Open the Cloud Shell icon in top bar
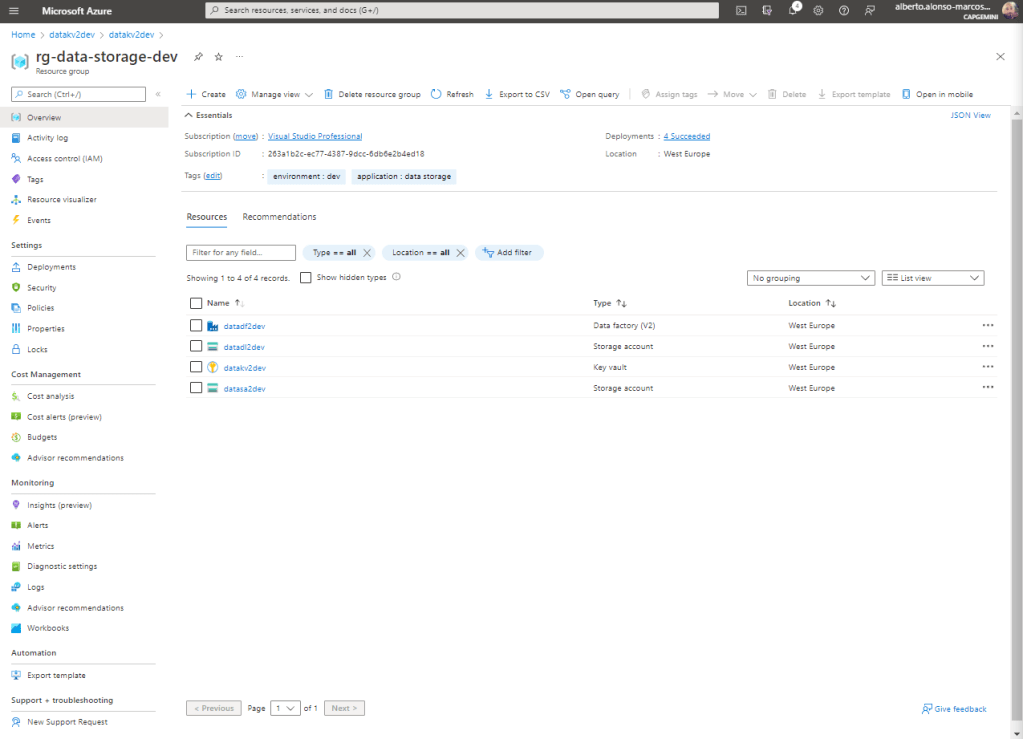This screenshot has width=1023, height=739. [741, 10]
